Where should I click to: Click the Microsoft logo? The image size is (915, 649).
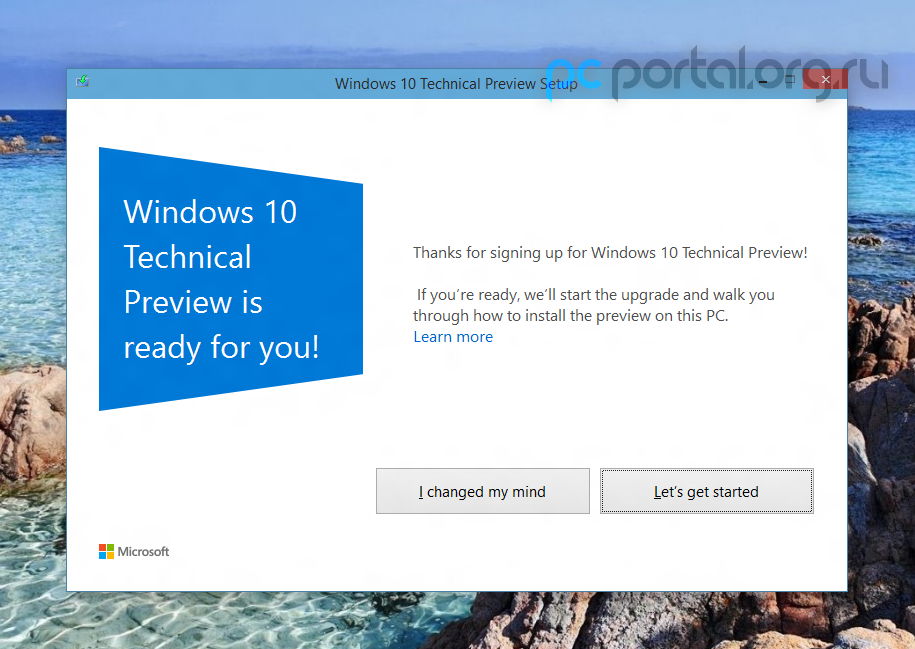[x=134, y=552]
